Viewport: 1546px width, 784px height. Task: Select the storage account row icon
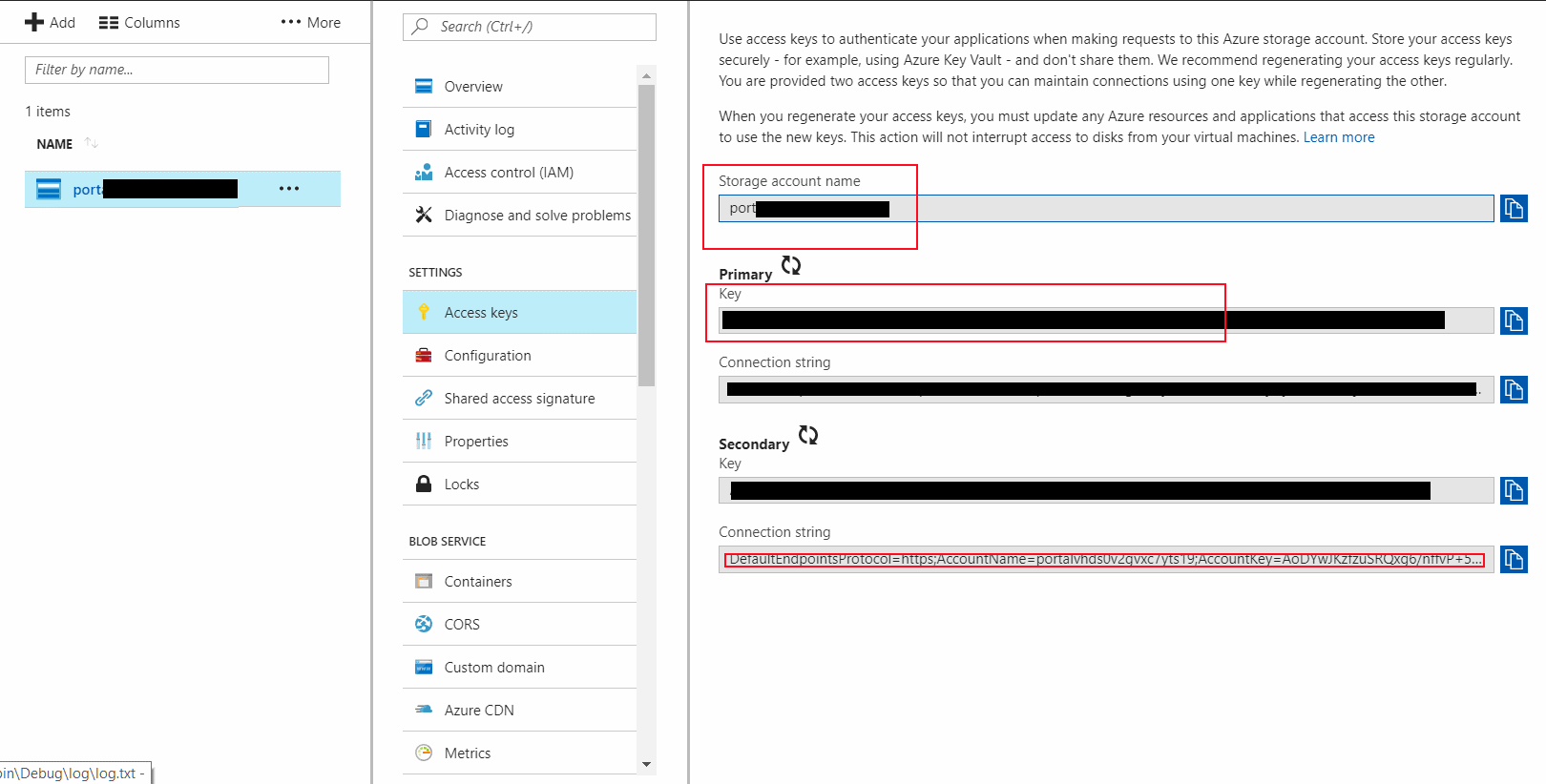point(49,189)
